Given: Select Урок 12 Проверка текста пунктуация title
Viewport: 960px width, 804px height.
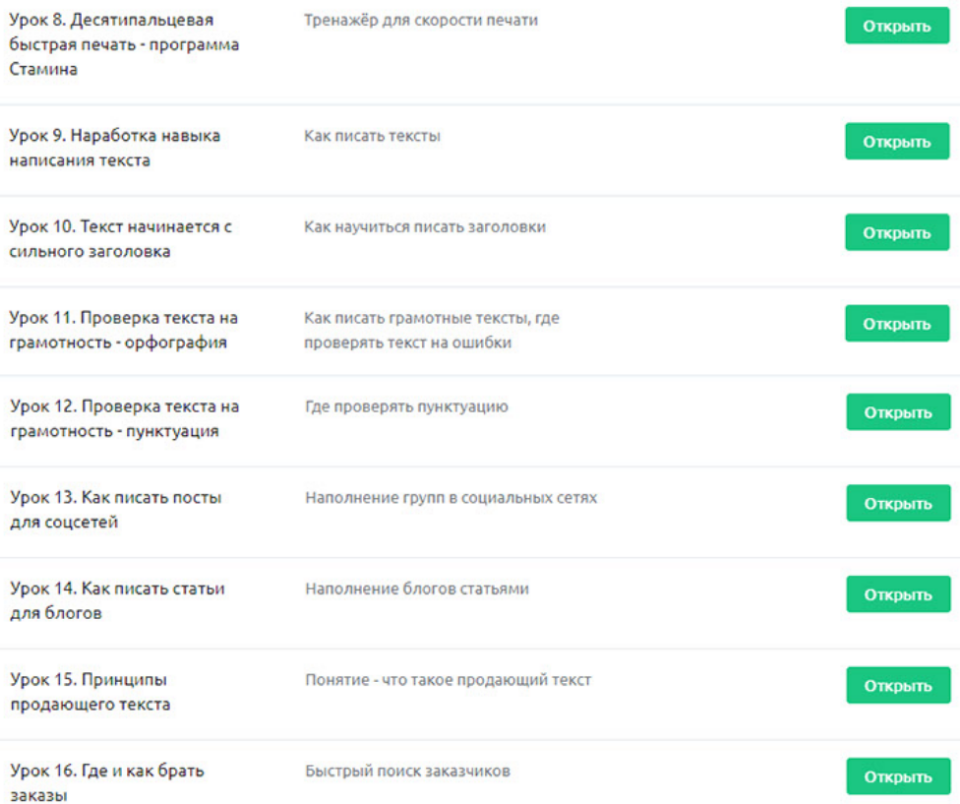Looking at the screenshot, I should (124, 419).
